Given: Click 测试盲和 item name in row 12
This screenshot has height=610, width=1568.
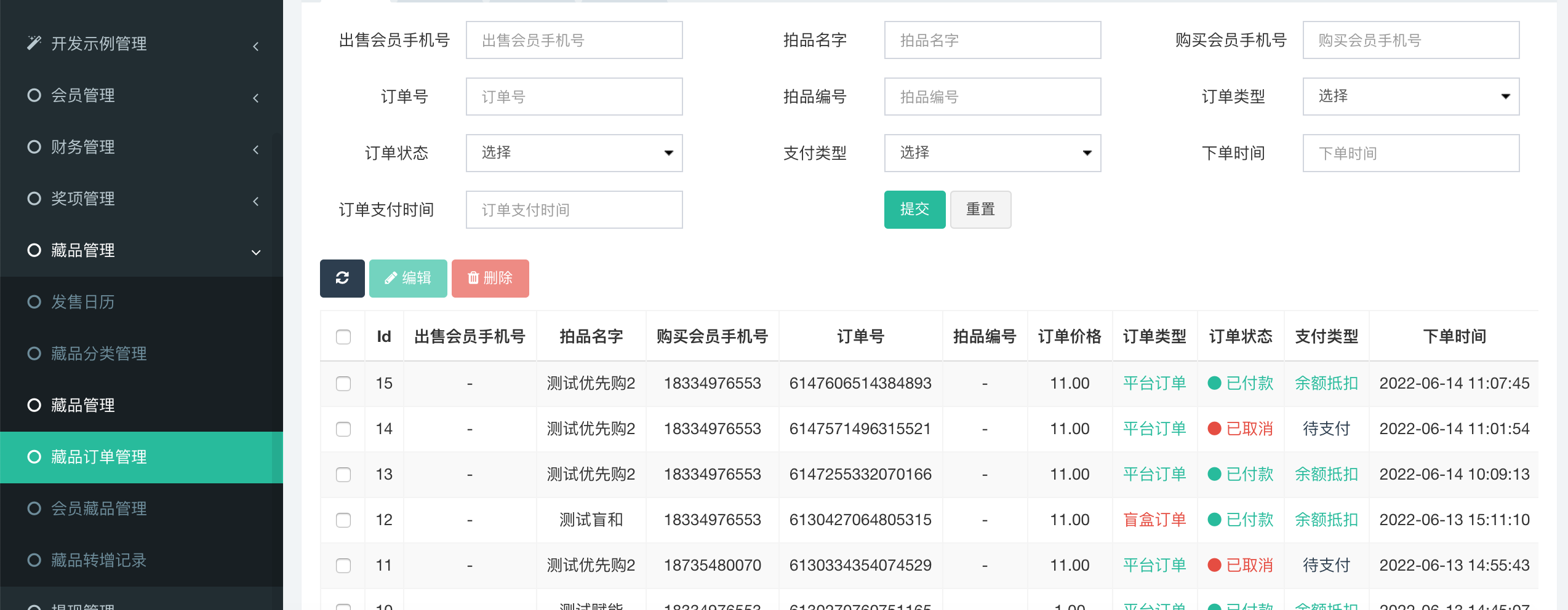Looking at the screenshot, I should pyautogui.click(x=591, y=520).
